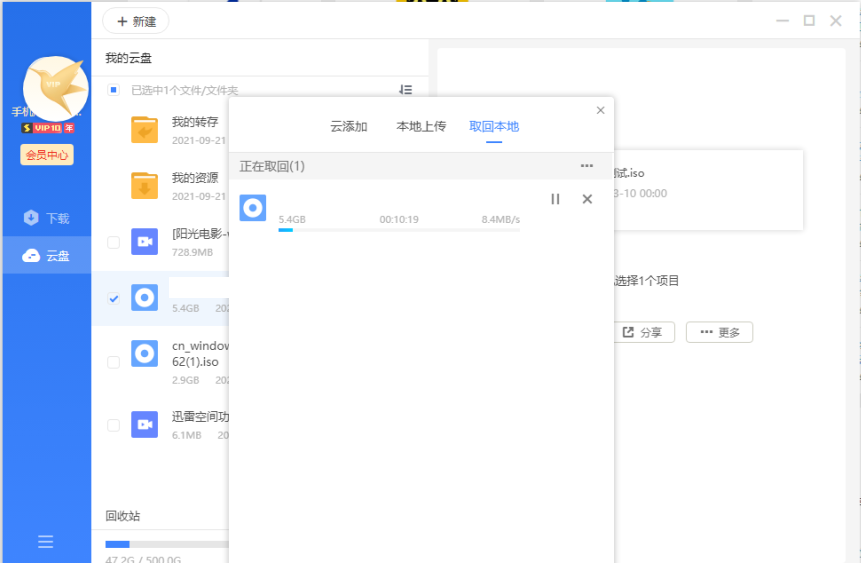Open the file list sort options
Image resolution: width=861 pixels, height=563 pixels.
(405, 90)
